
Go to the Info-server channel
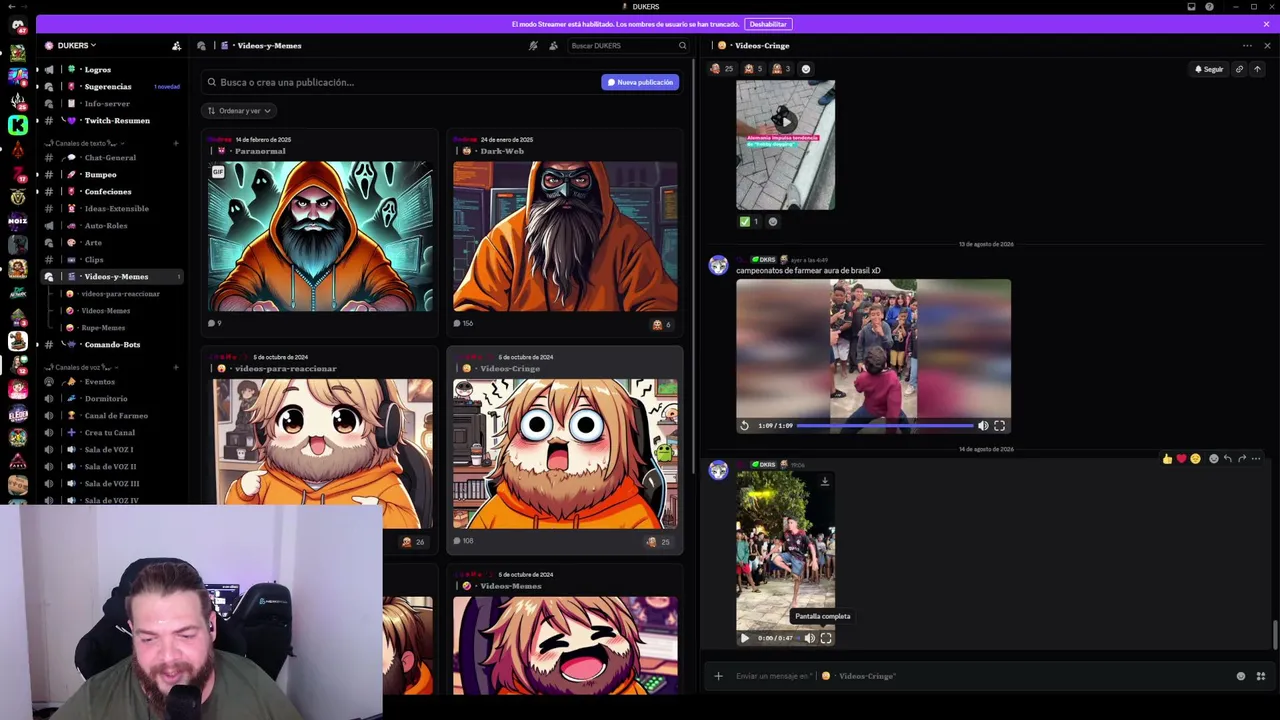point(107,103)
